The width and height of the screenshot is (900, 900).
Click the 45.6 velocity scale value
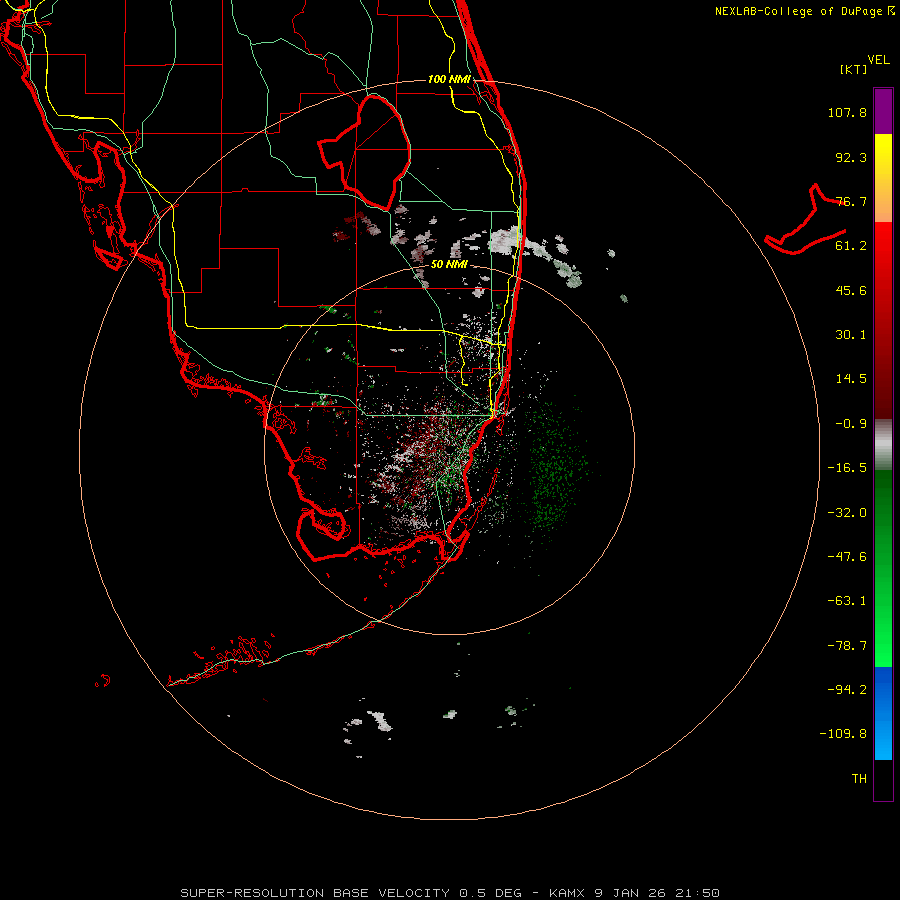(851, 290)
